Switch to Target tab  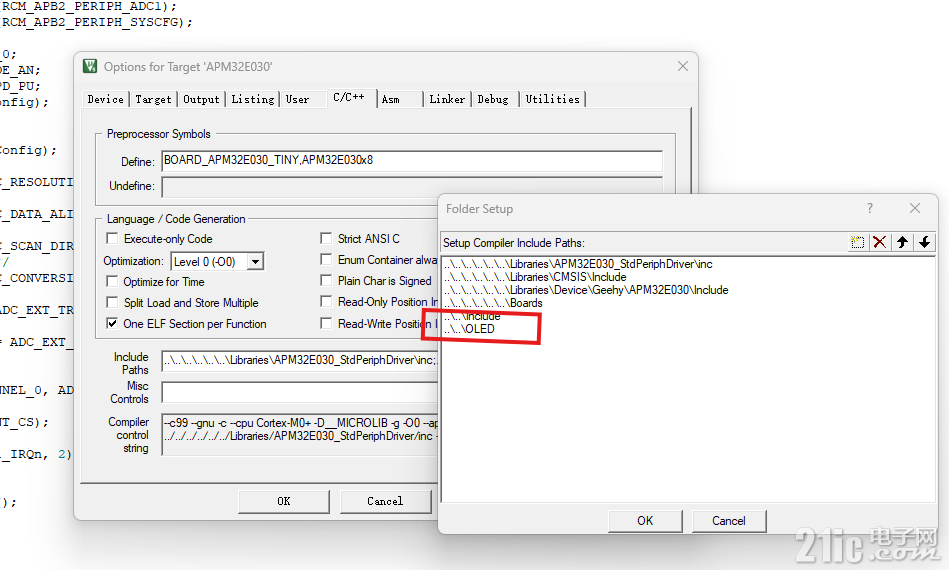coord(153,99)
